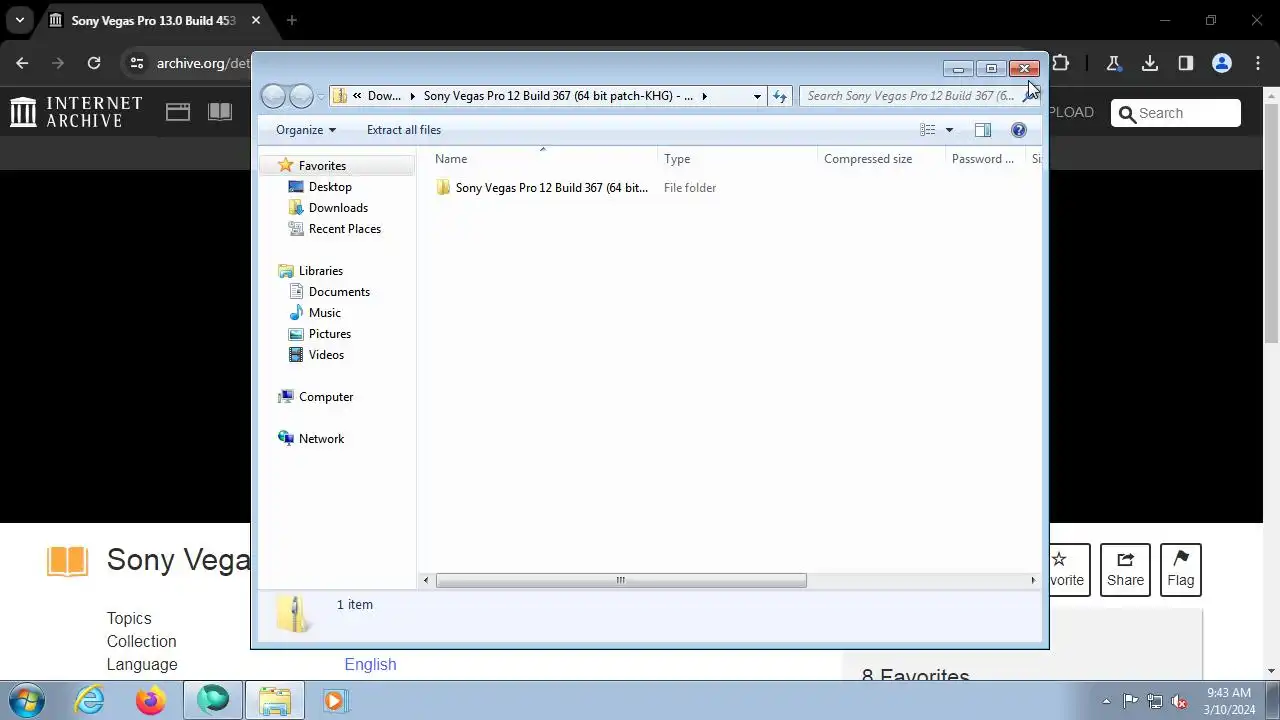The image size is (1280, 720).
Task: Open Windows Start button
Action: pos(27,700)
